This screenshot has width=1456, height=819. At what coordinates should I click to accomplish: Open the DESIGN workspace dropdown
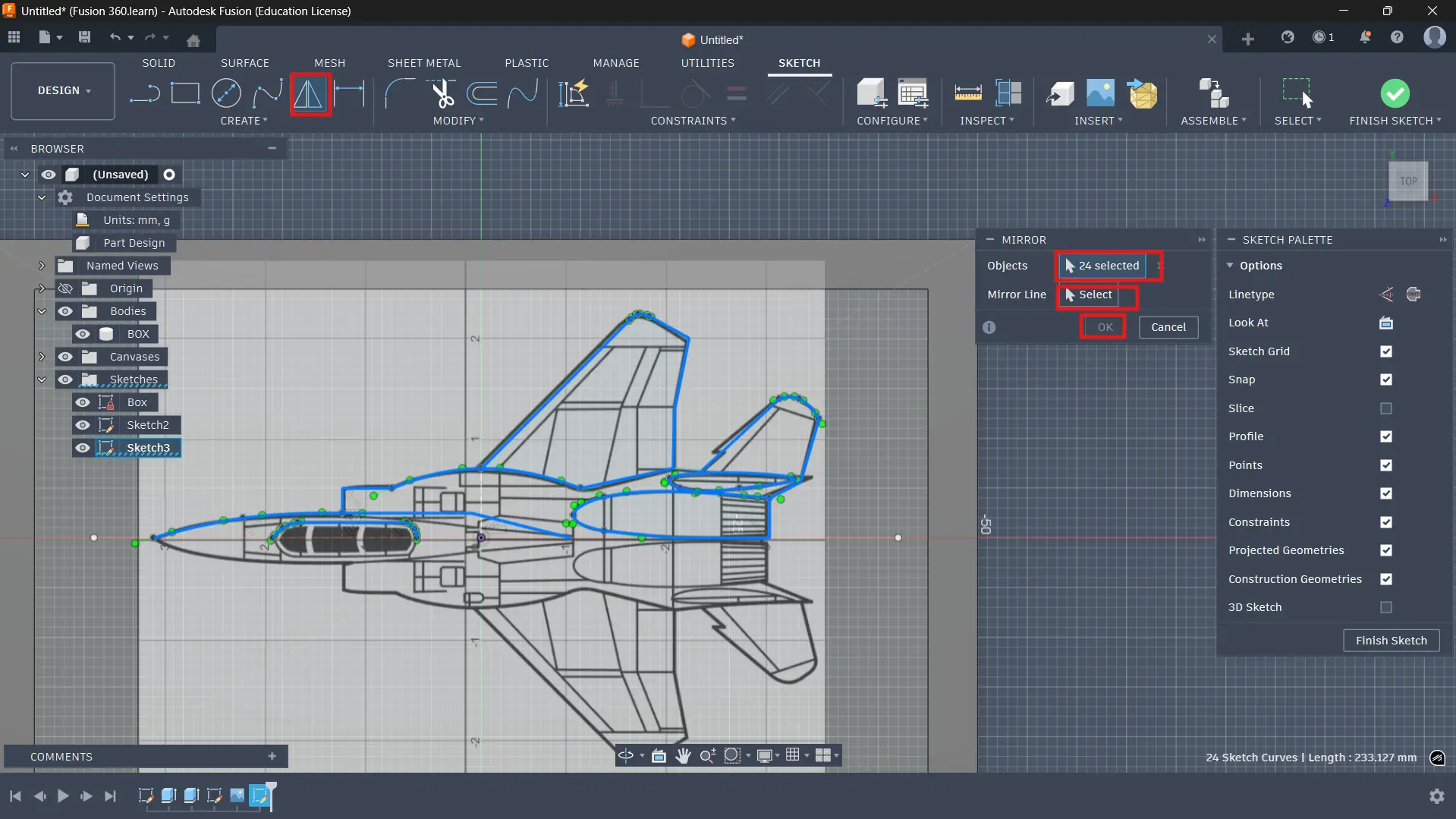coord(63,91)
